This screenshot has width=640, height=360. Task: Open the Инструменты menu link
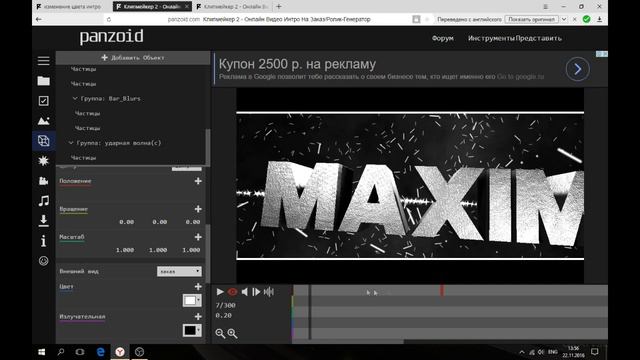pos(491,38)
